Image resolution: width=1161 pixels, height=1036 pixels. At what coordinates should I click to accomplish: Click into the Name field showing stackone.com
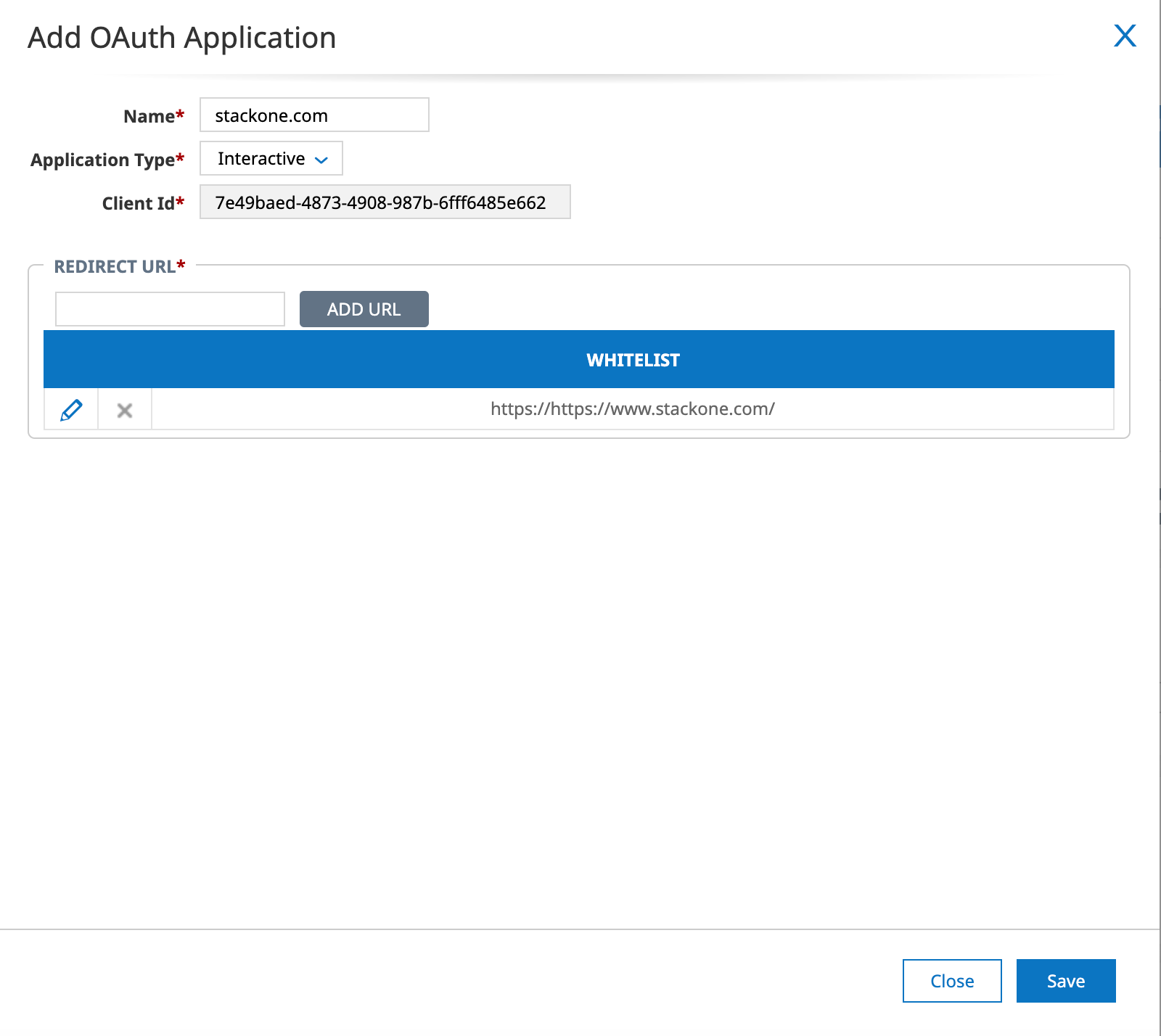coord(313,115)
